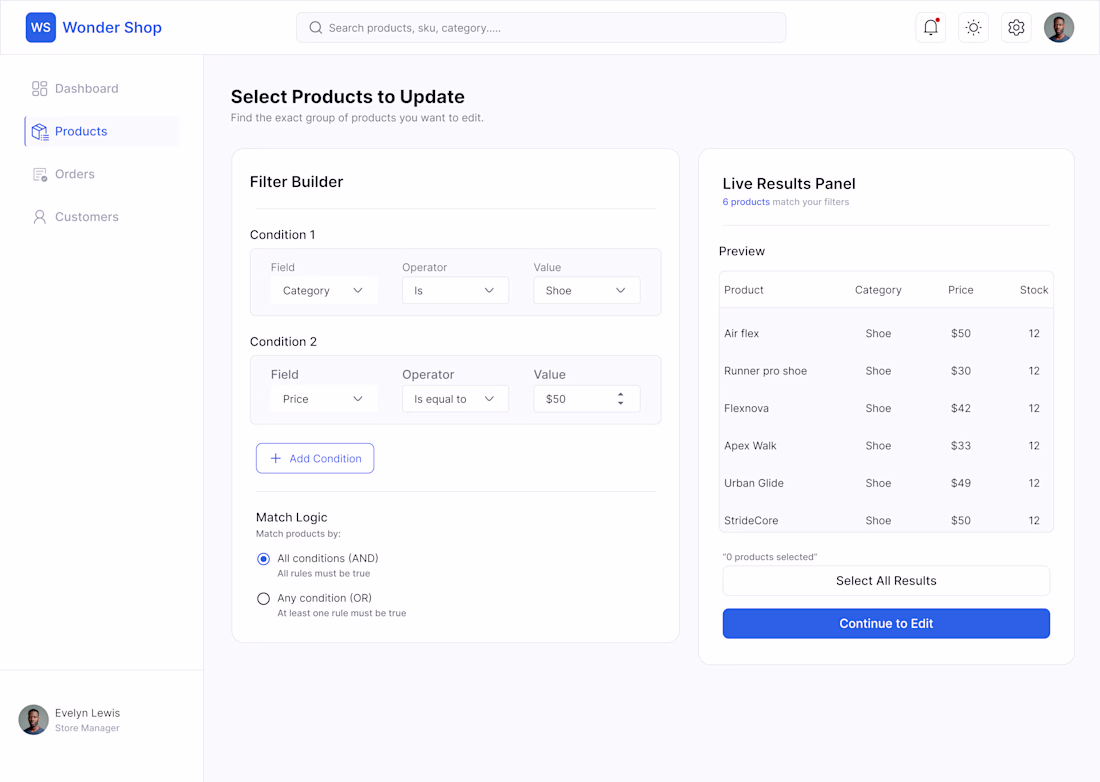Open Orders in the sidebar
The width and height of the screenshot is (1100, 782).
point(74,174)
